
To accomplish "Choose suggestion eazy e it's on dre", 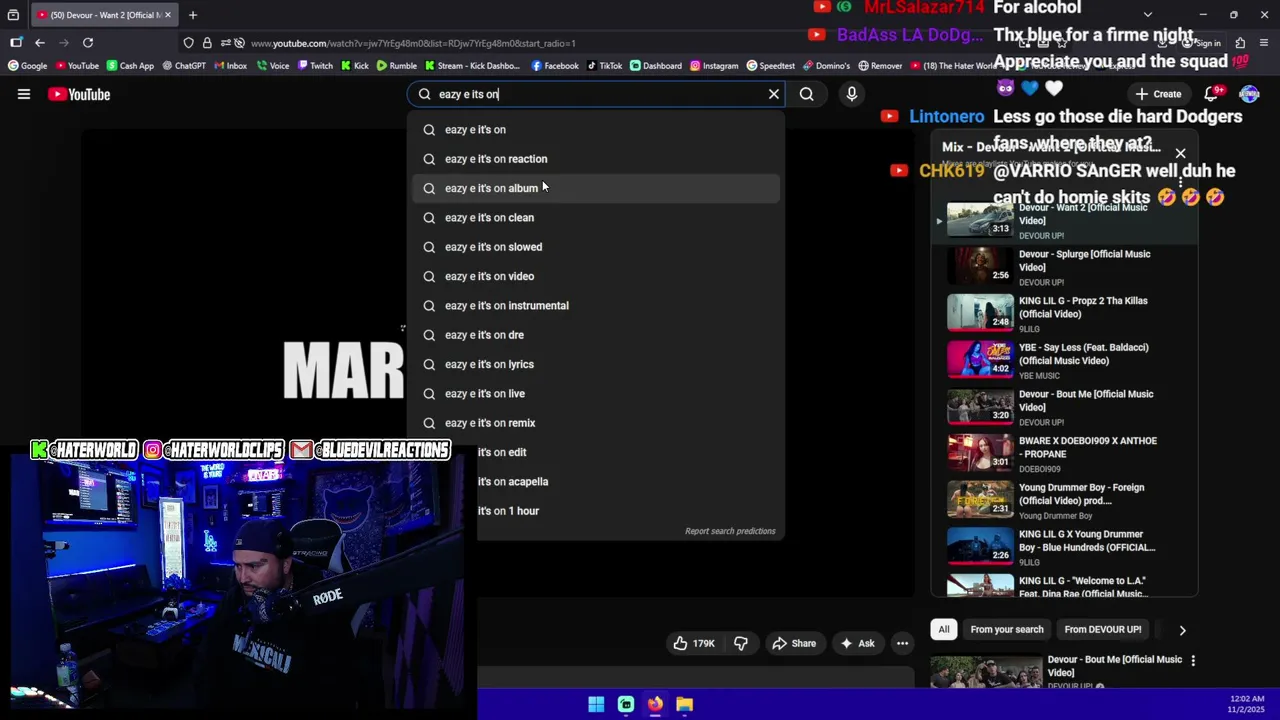I will coord(596,335).
